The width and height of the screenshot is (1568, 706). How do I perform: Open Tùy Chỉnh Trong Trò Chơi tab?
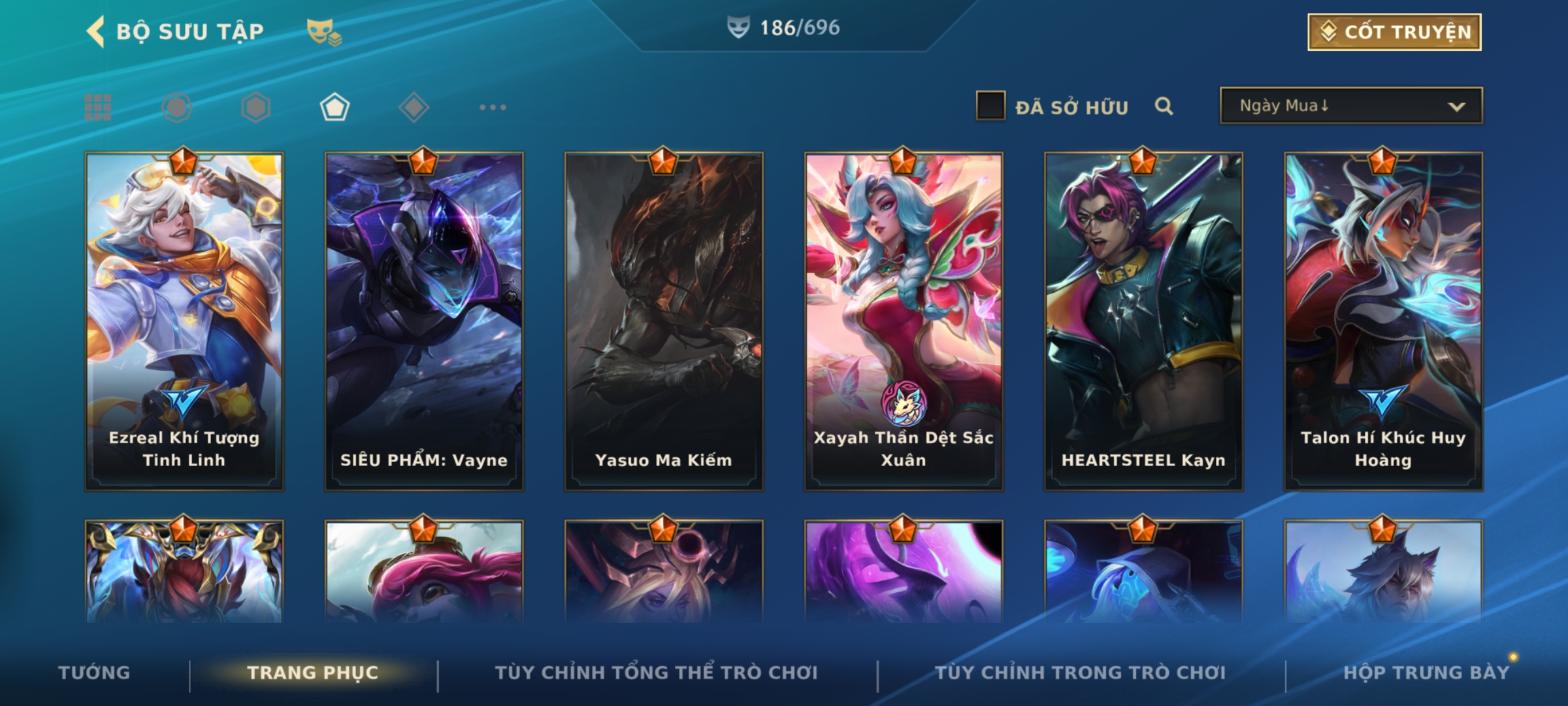pos(1081,673)
